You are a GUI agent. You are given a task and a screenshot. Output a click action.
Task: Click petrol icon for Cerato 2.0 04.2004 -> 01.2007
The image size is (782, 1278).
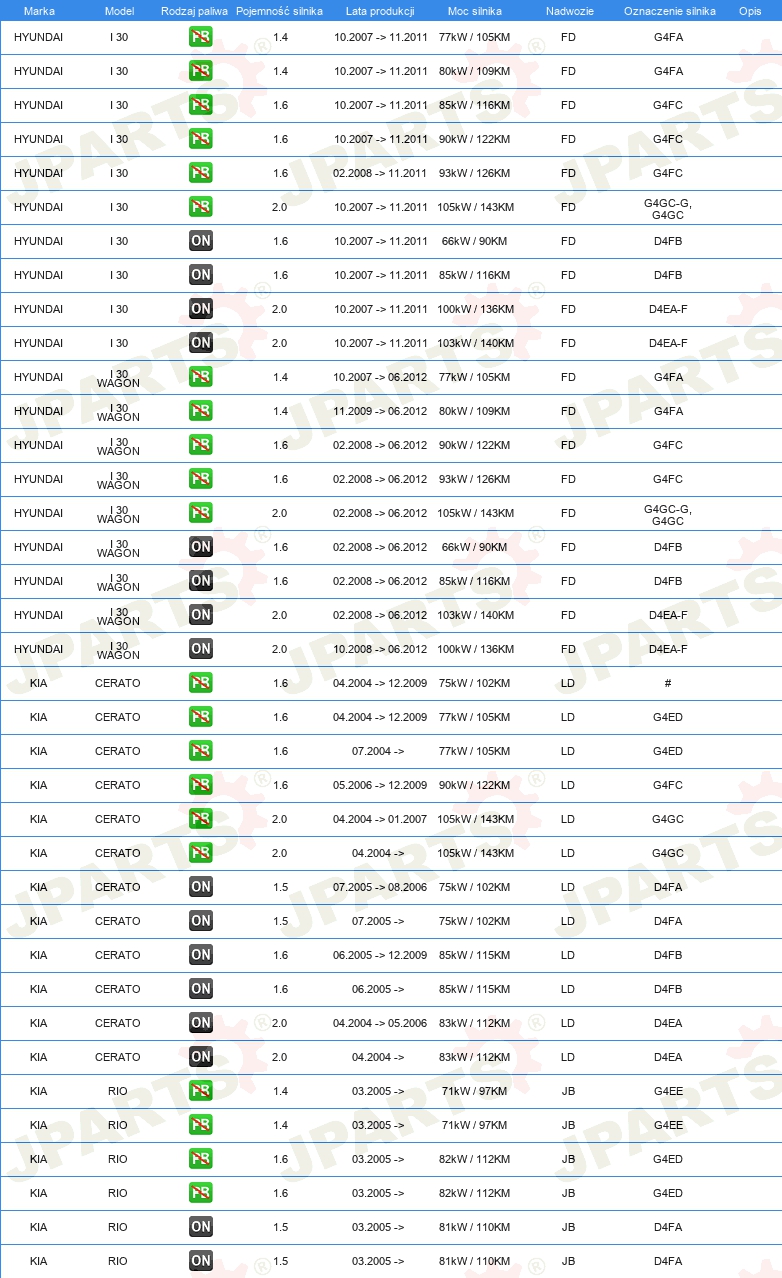tap(200, 819)
